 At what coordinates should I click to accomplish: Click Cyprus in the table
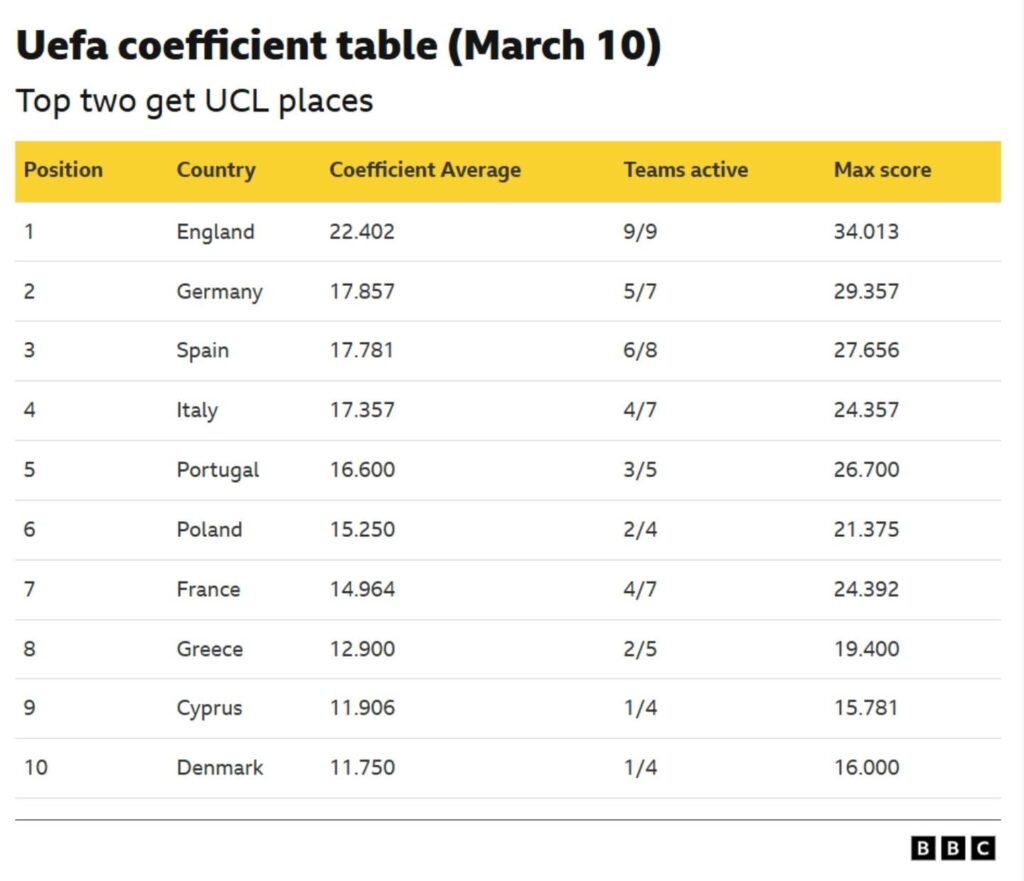pyautogui.click(x=209, y=708)
